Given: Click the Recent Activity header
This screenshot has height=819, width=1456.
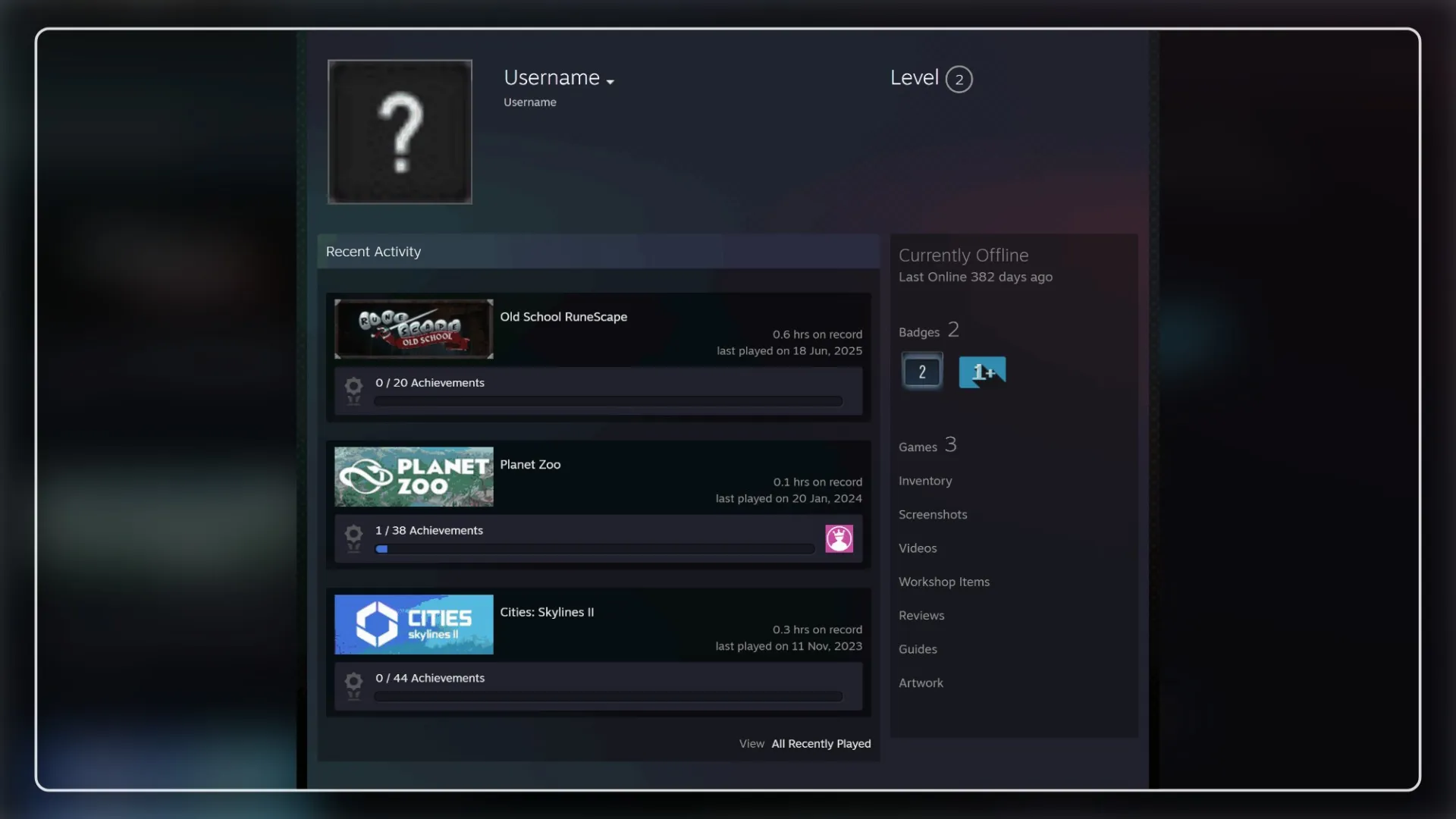Looking at the screenshot, I should tap(598, 251).
